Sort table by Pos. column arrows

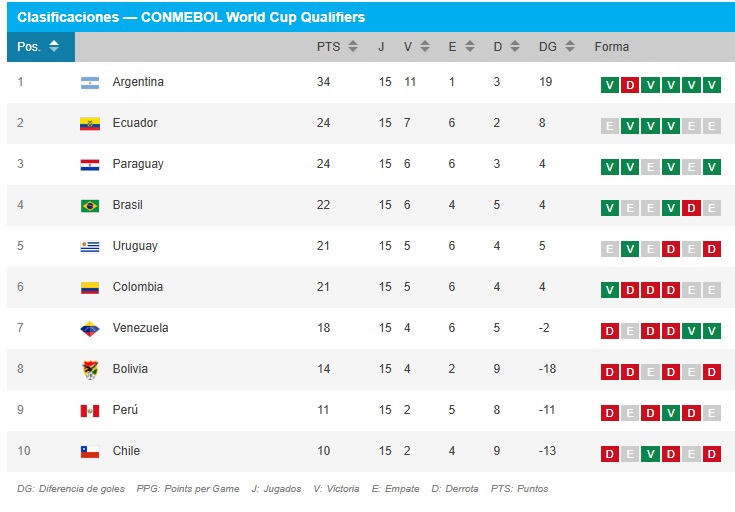click(54, 46)
